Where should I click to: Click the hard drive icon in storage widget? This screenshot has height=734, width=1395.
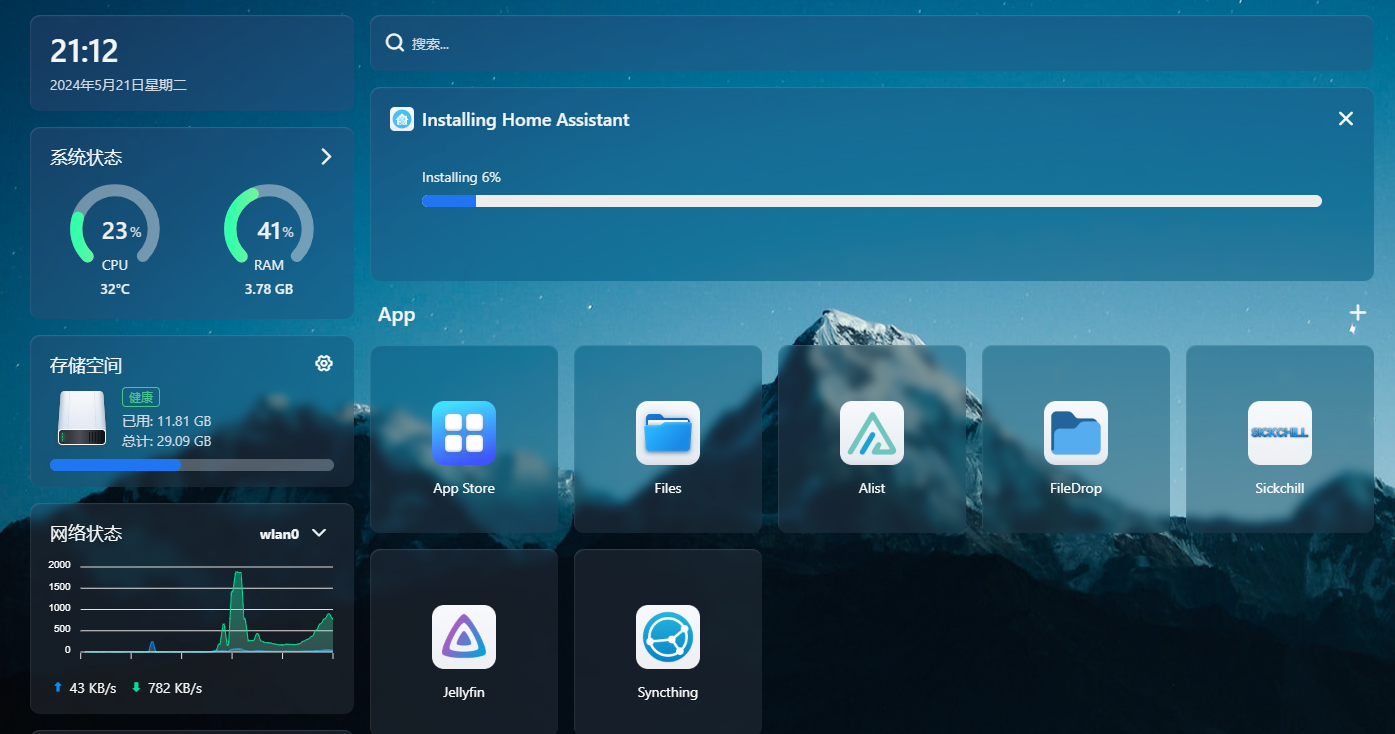click(x=82, y=418)
